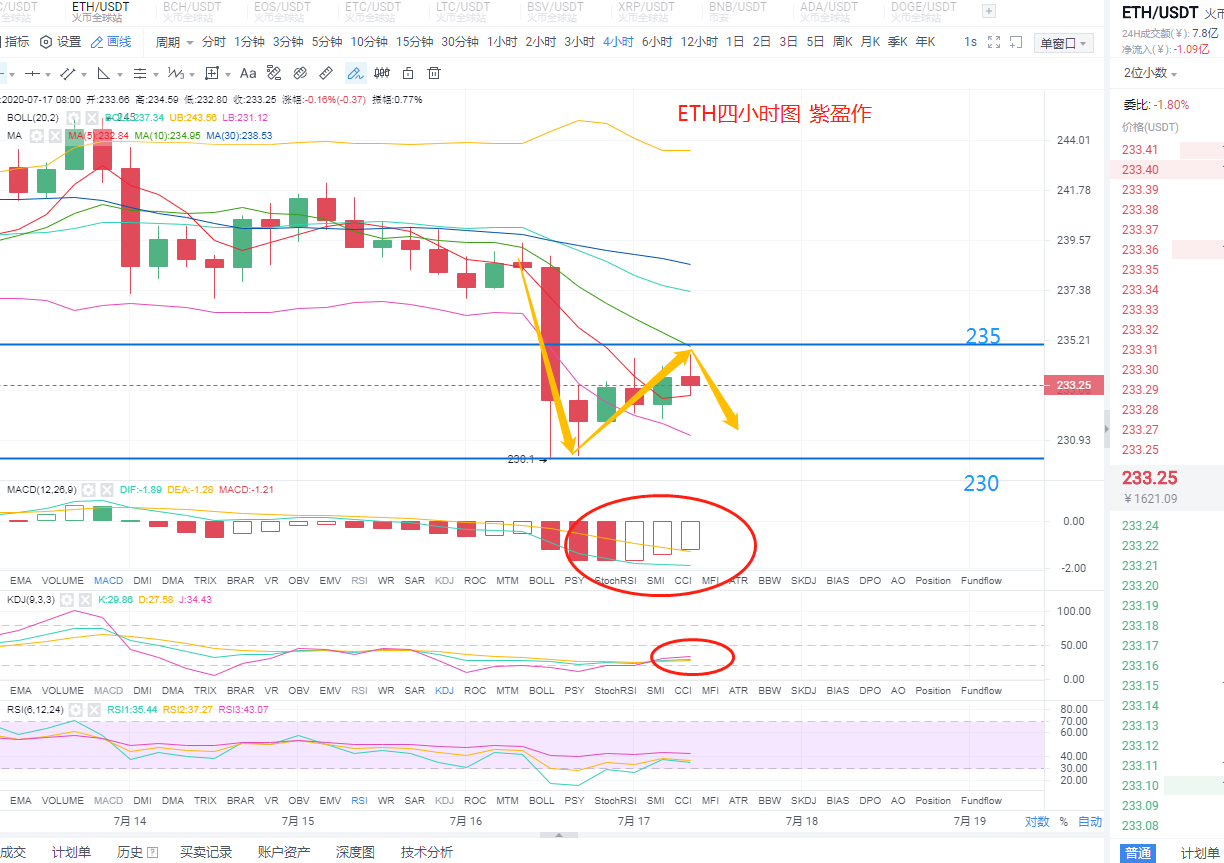Toggle the 自动 auto scale option
The image size is (1224, 863).
tap(1089, 822)
